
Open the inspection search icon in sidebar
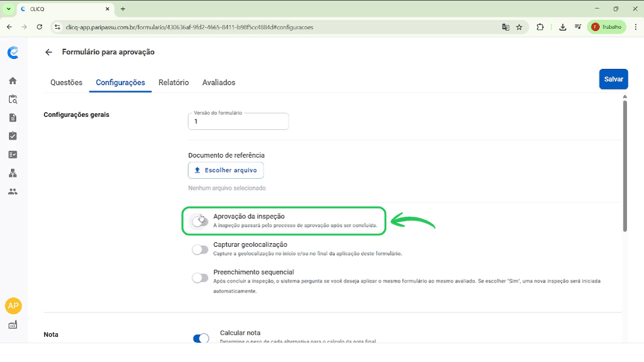pyautogui.click(x=13, y=99)
